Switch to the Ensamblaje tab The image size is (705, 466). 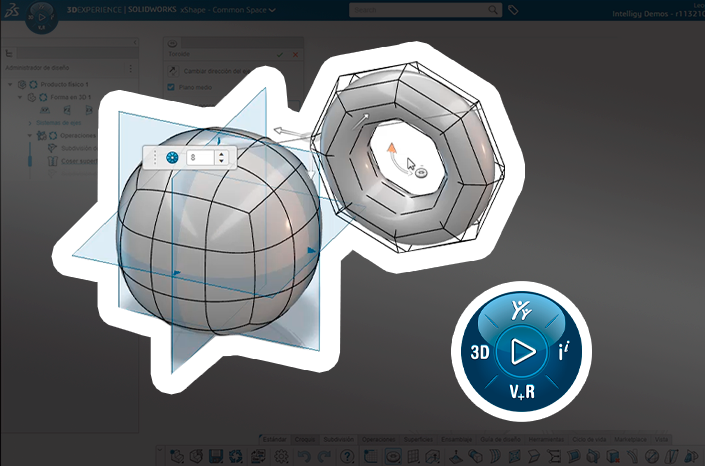pyautogui.click(x=456, y=439)
